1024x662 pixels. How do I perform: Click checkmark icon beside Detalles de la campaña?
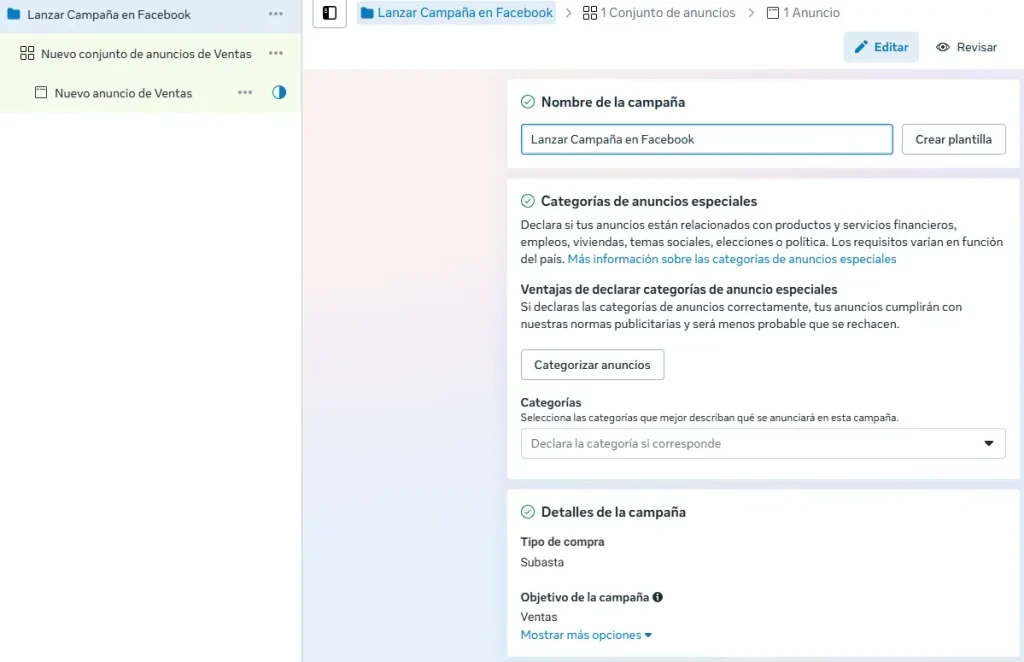coord(528,512)
